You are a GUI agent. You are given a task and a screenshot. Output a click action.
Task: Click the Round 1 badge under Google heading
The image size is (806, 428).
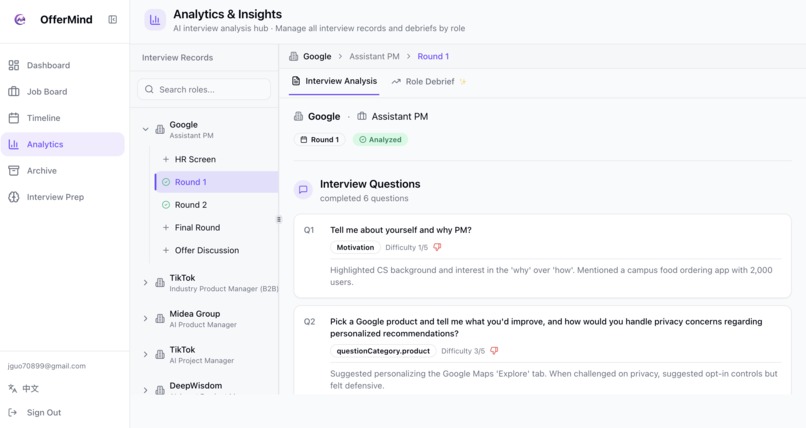pos(319,140)
